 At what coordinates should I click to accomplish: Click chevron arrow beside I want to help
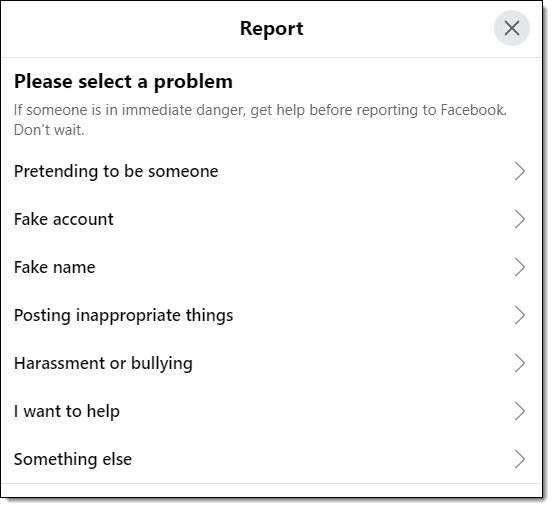tap(519, 411)
